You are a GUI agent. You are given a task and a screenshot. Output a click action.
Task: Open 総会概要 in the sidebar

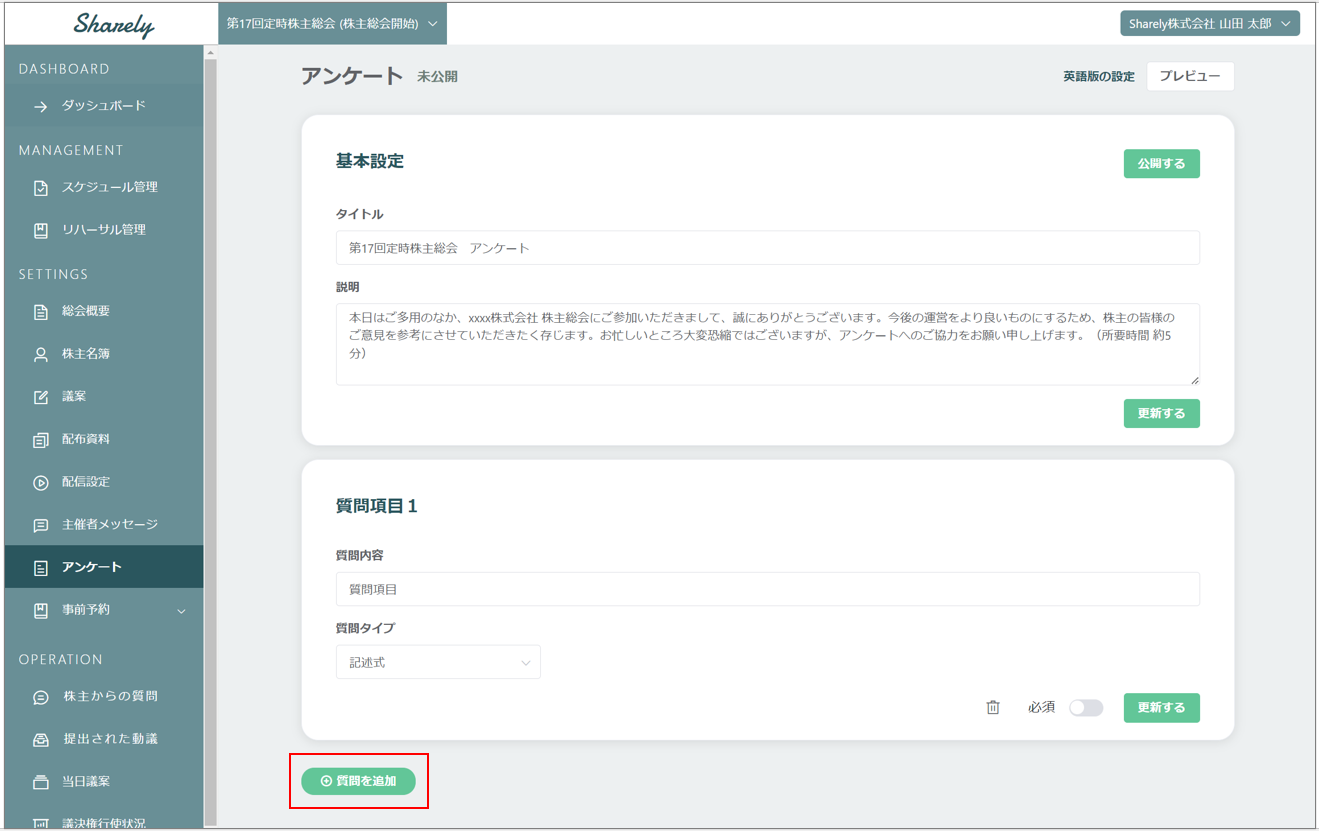click(86, 311)
